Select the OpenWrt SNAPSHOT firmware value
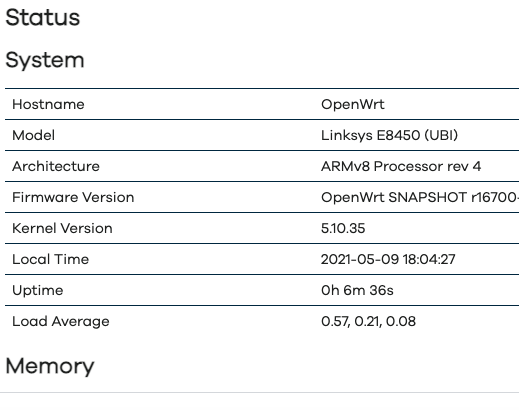This screenshot has height=410, width=519. pos(420,197)
